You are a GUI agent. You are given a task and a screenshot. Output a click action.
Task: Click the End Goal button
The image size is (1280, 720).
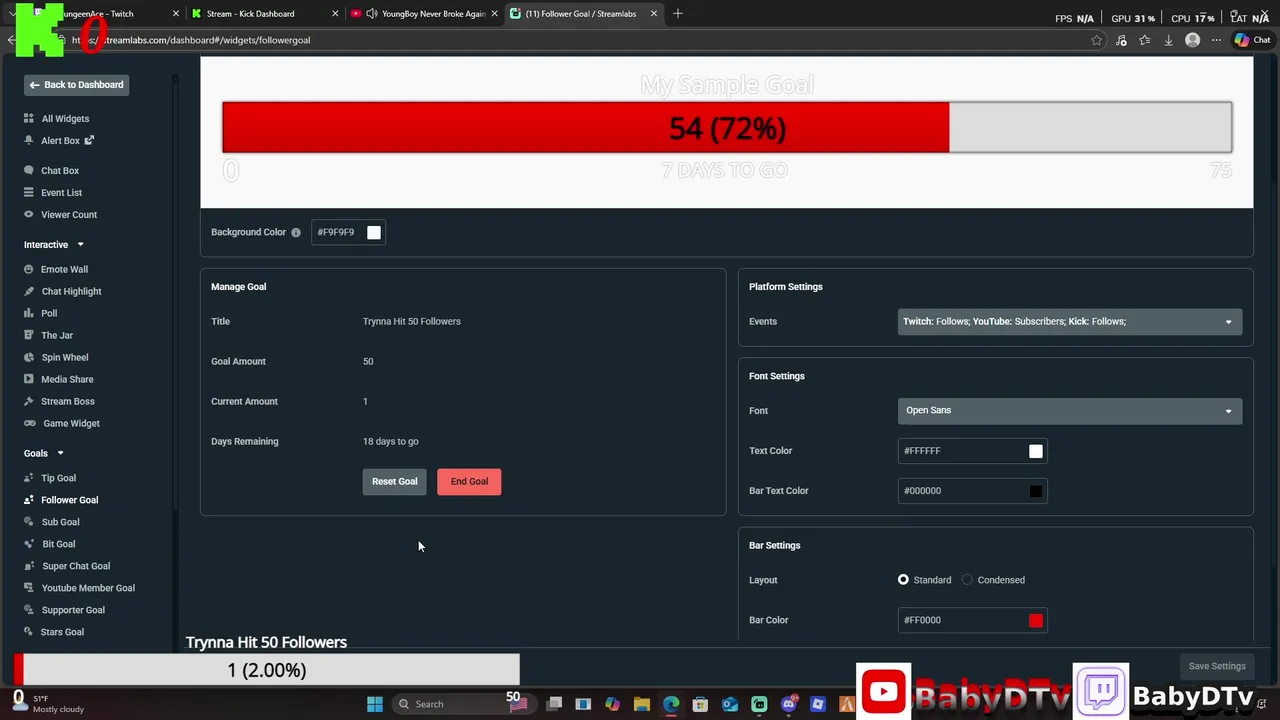(x=469, y=482)
